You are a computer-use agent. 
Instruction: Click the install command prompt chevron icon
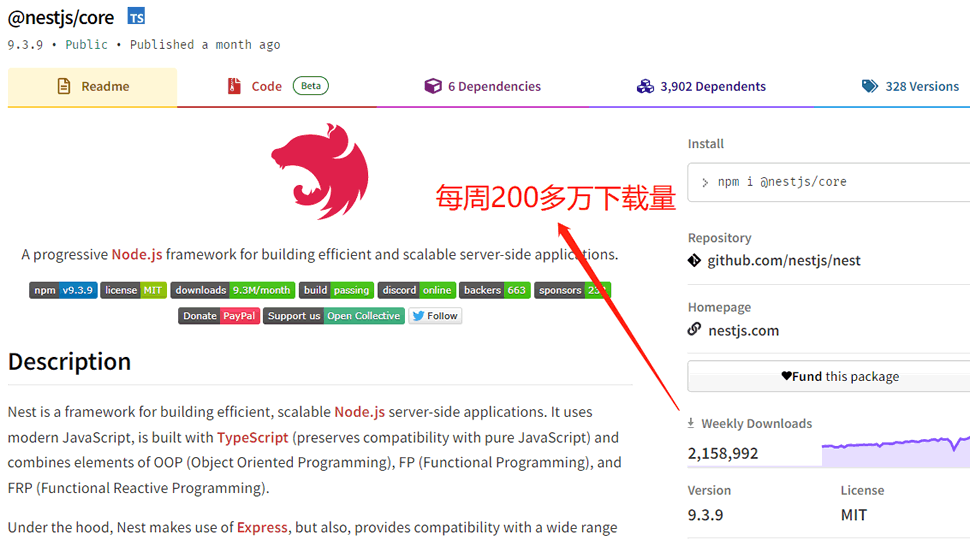pyautogui.click(x=705, y=182)
